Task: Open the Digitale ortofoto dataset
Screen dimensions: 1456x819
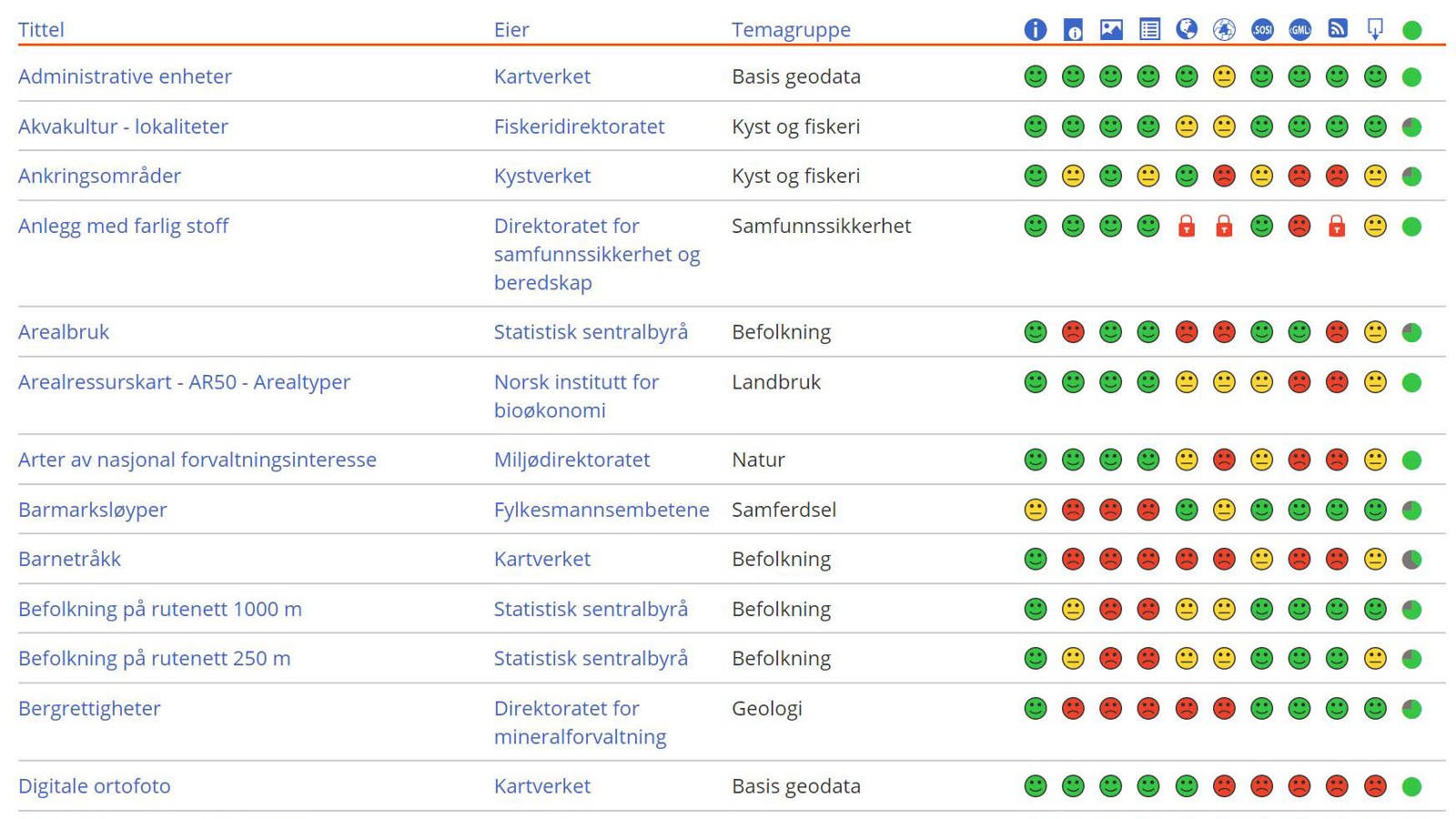Action: (94, 786)
